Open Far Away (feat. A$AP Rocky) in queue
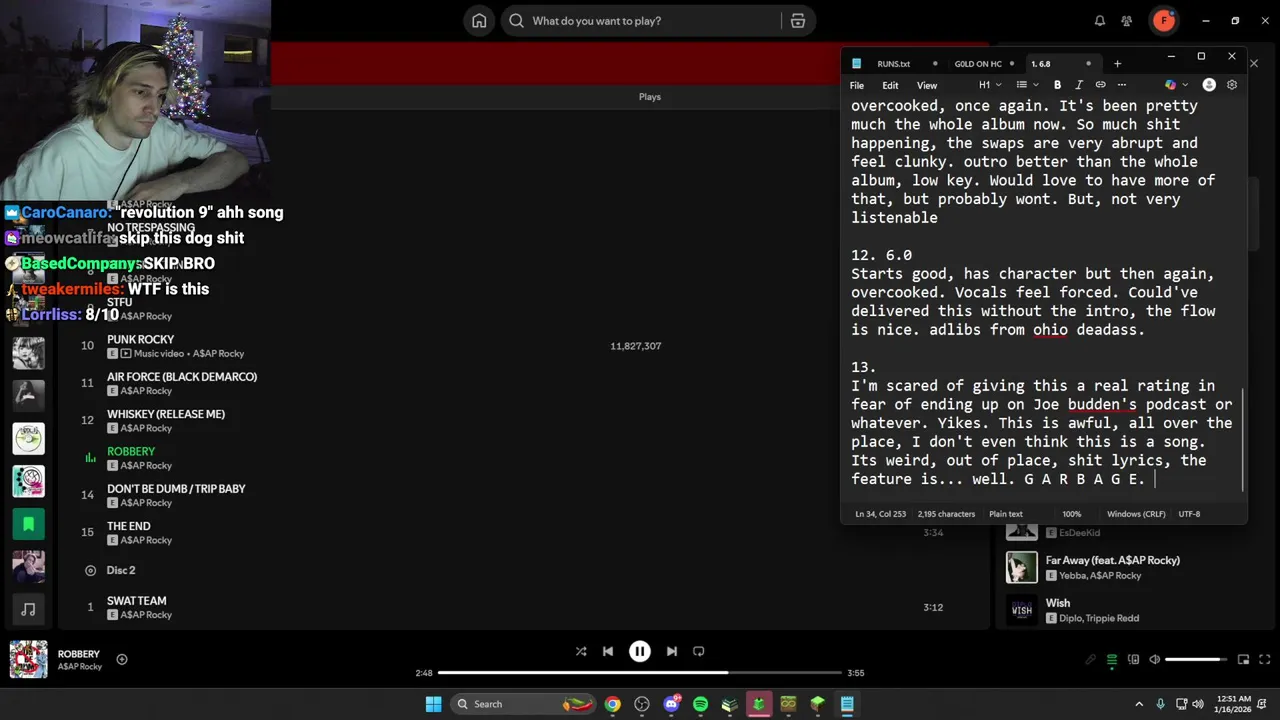This screenshot has height=720, width=1280. click(1113, 560)
